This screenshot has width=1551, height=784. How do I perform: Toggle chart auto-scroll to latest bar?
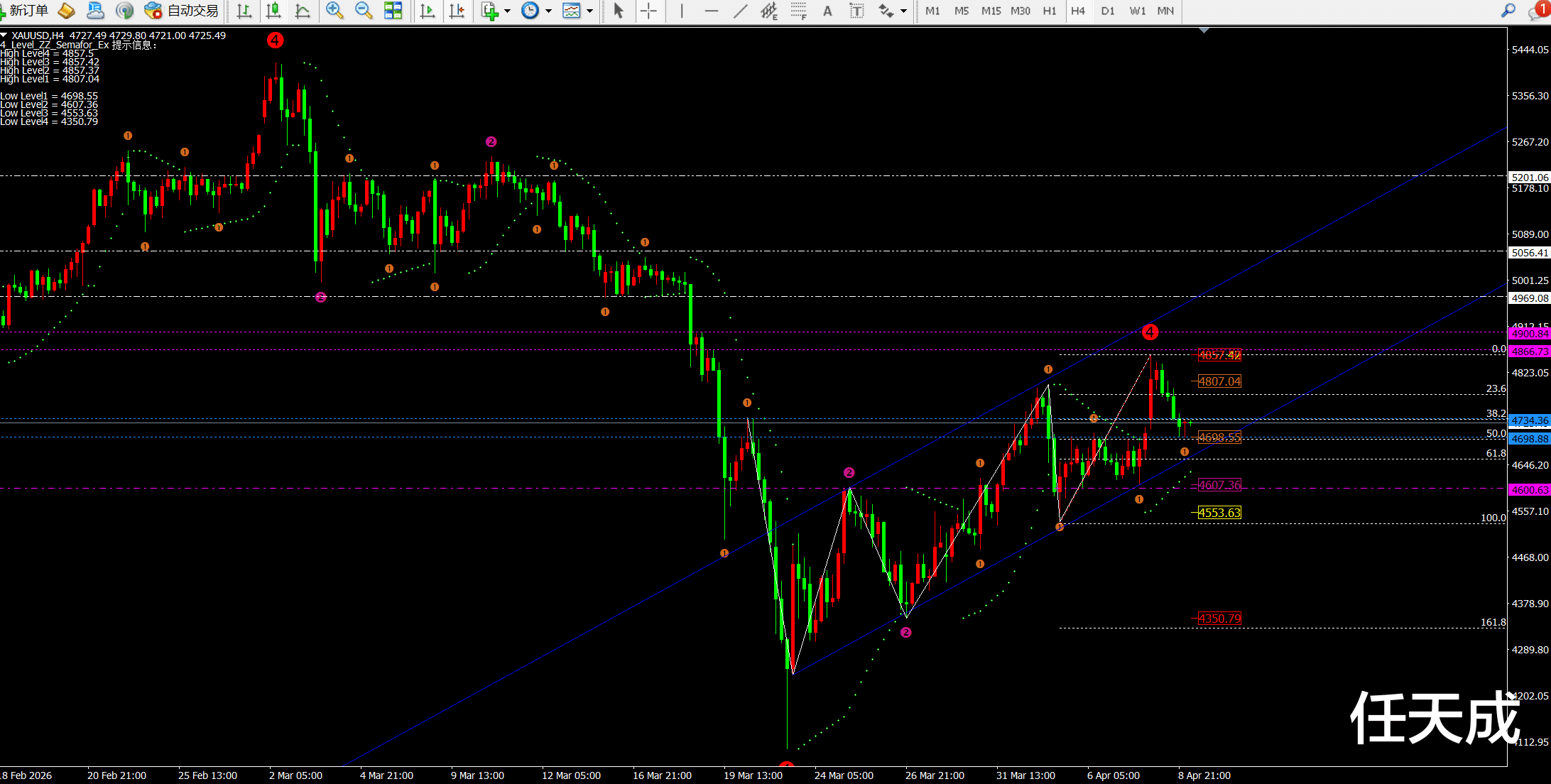point(428,11)
